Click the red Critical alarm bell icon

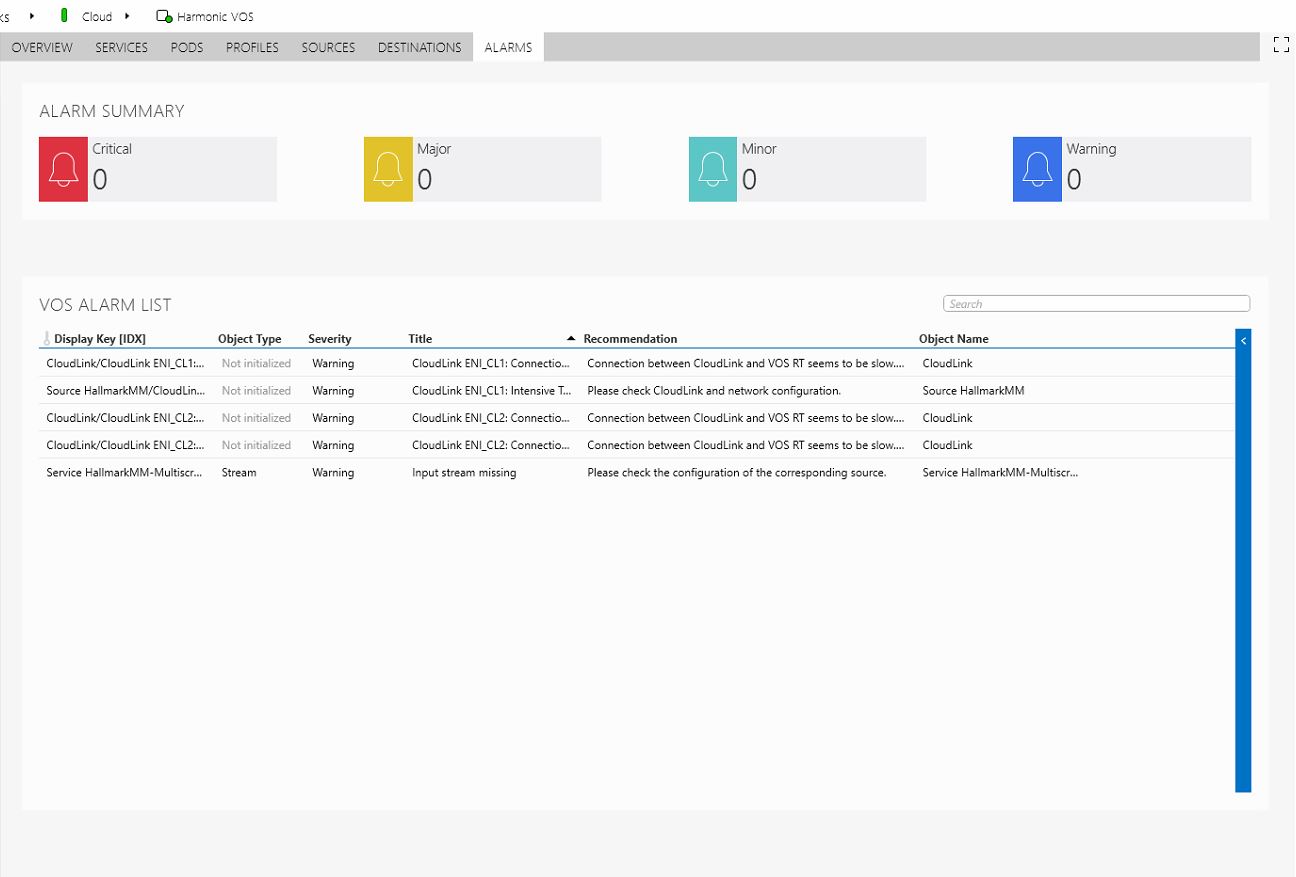coord(63,169)
